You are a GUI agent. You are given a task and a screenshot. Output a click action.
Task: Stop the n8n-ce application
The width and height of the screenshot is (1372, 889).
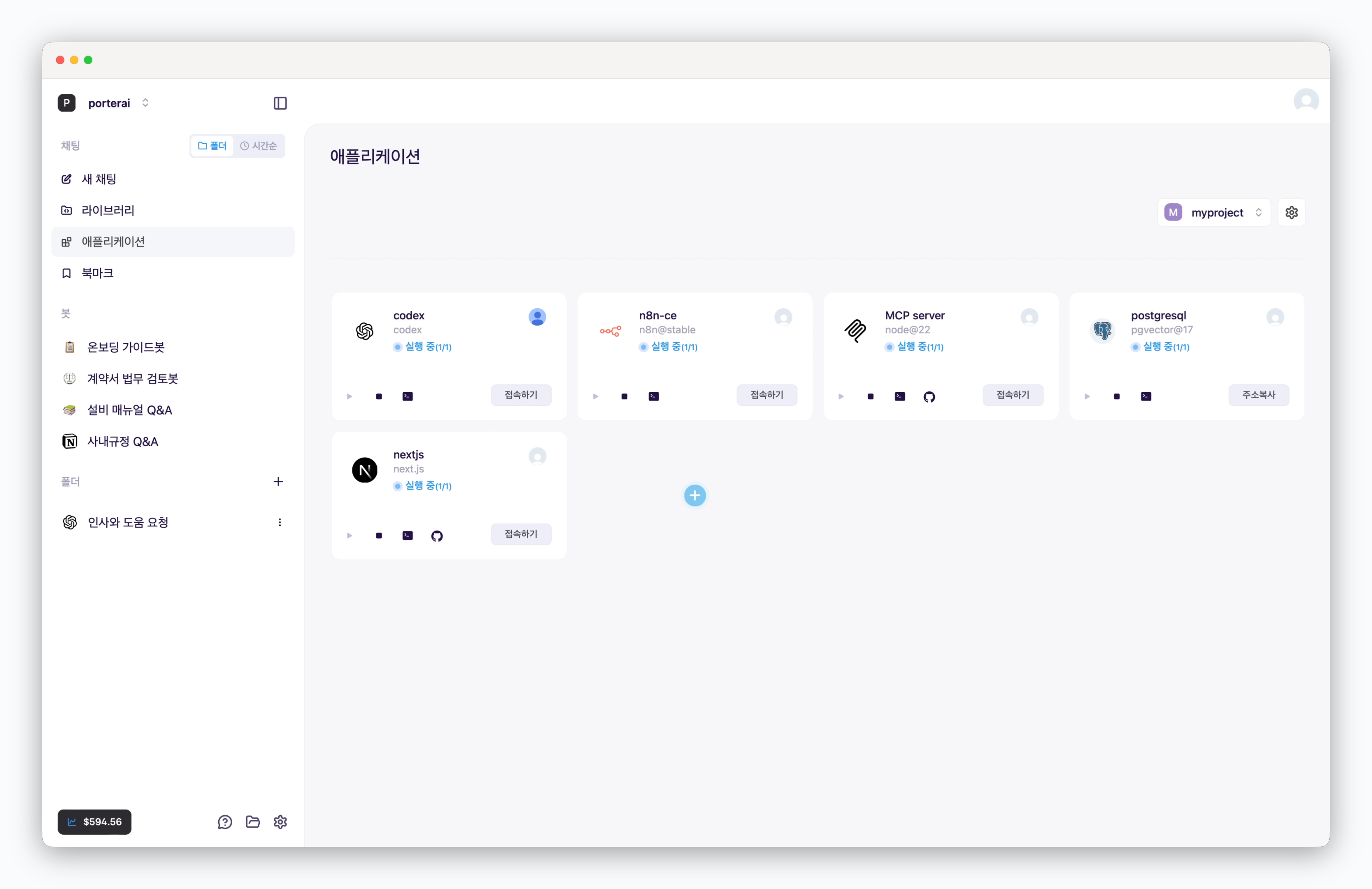point(624,397)
